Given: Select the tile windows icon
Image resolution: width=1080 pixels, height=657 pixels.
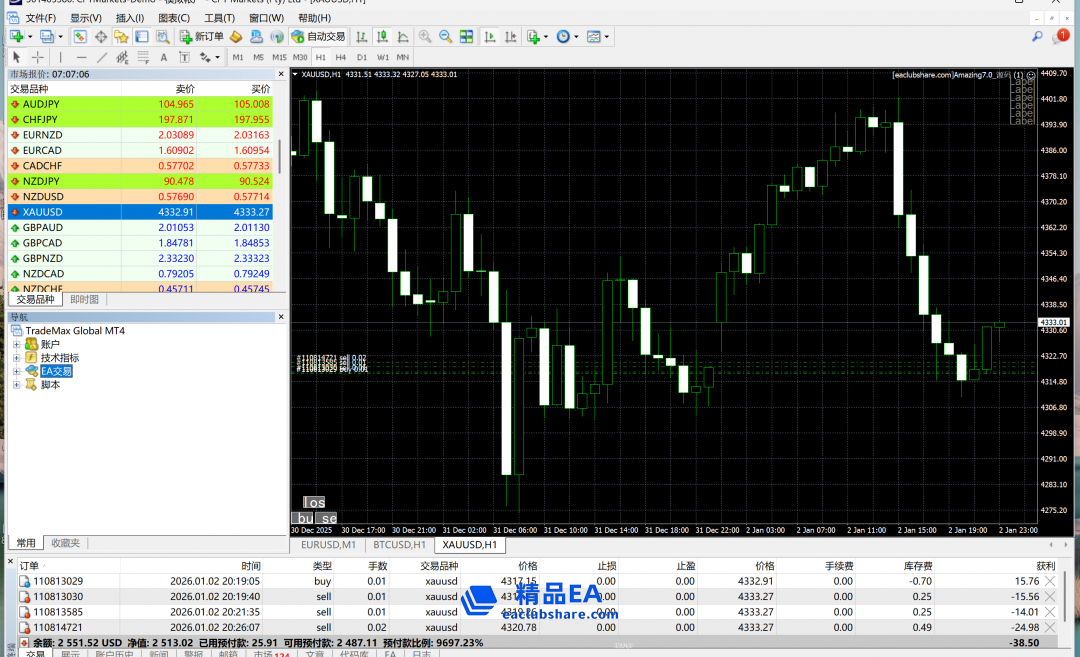Looking at the screenshot, I should tap(467, 37).
